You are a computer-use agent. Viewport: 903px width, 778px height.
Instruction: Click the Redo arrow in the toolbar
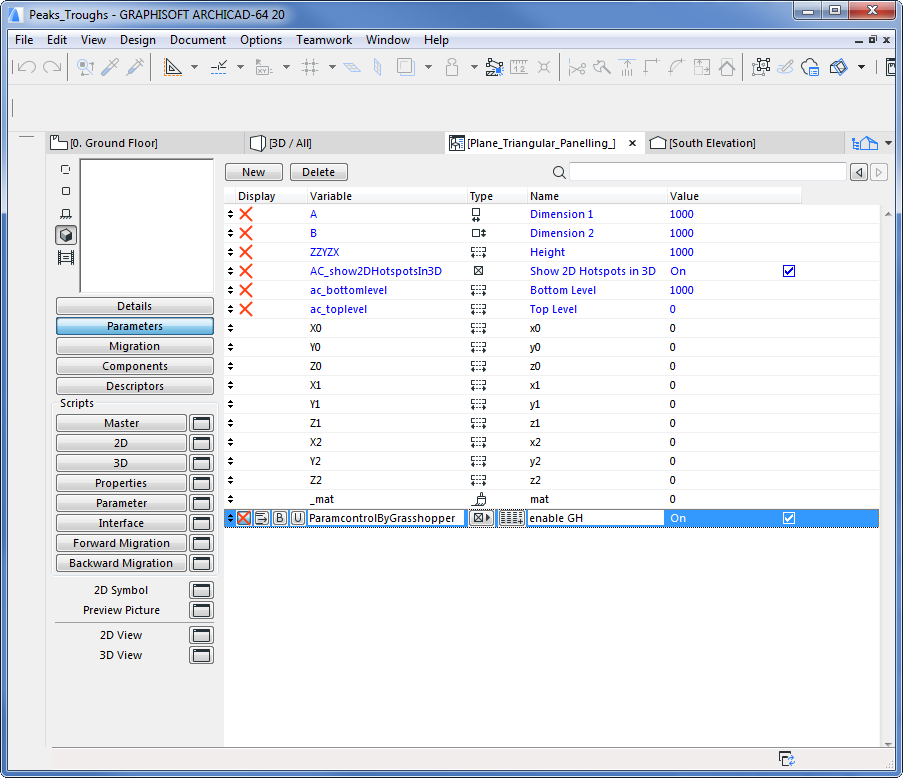pyautogui.click(x=52, y=67)
